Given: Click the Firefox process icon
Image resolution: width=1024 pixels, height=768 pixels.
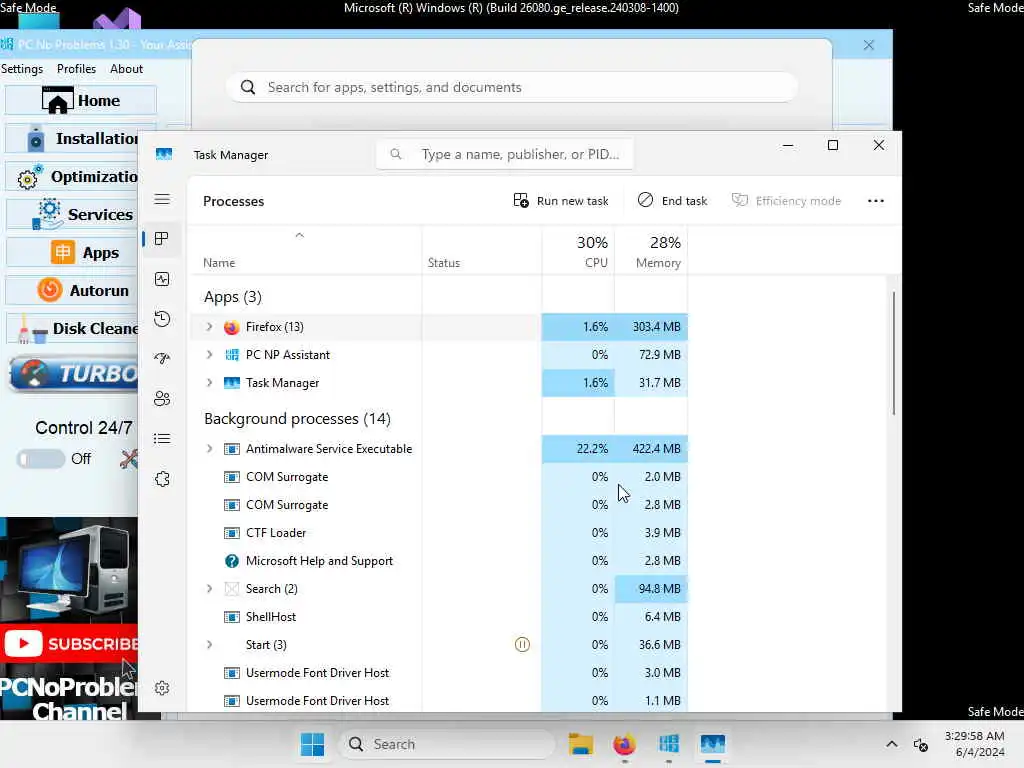Looking at the screenshot, I should pyautogui.click(x=231, y=327).
